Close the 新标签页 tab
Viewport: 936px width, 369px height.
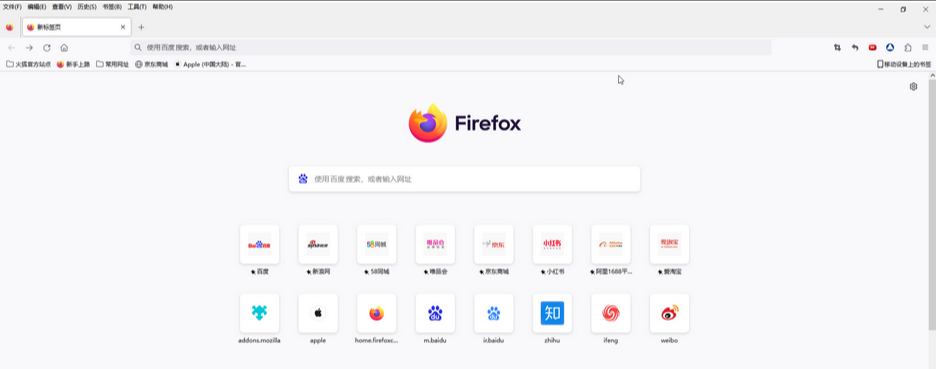[x=123, y=27]
